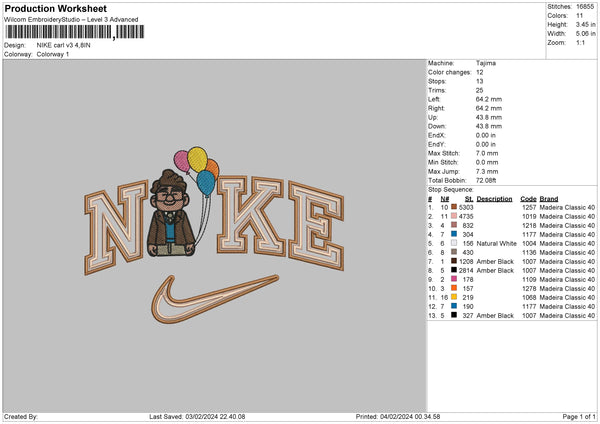Select the orange swatch for stop 10 (code 1278)
The image size is (600, 424).
click(454, 288)
